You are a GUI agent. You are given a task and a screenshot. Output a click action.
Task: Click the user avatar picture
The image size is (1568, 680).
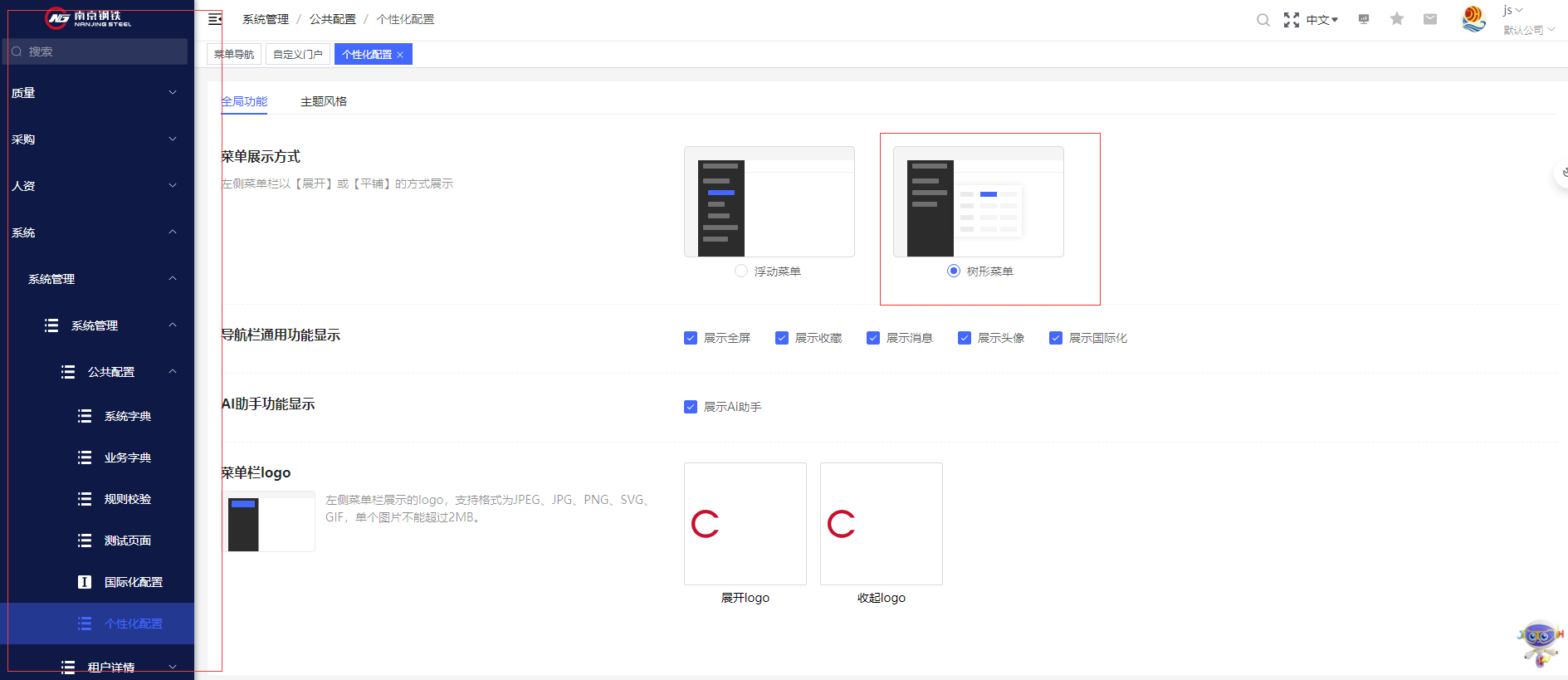pyautogui.click(x=1473, y=19)
